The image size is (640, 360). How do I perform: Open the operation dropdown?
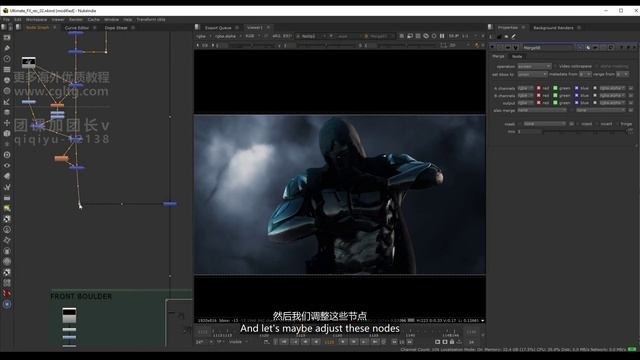(534, 66)
